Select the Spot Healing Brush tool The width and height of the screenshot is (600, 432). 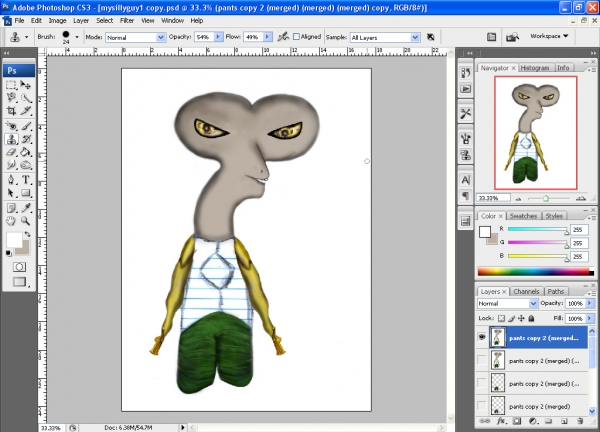coord(11,126)
